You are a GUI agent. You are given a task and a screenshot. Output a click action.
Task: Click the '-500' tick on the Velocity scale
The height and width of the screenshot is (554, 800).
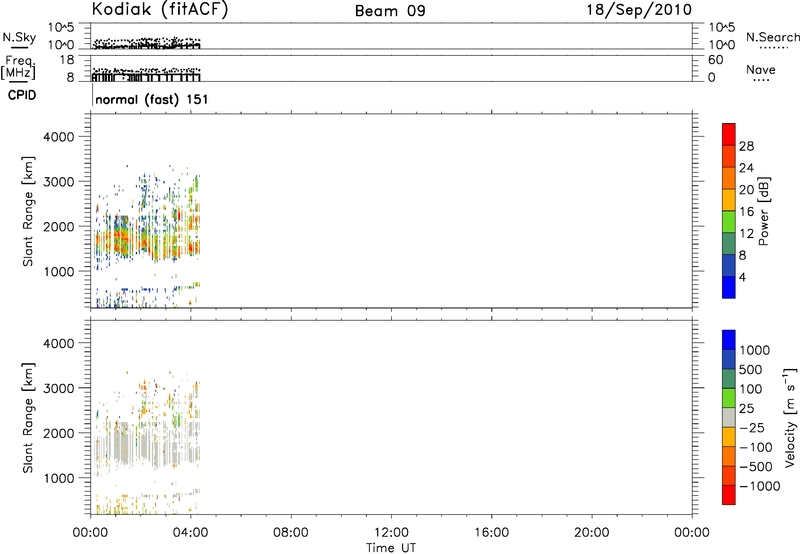[756, 467]
